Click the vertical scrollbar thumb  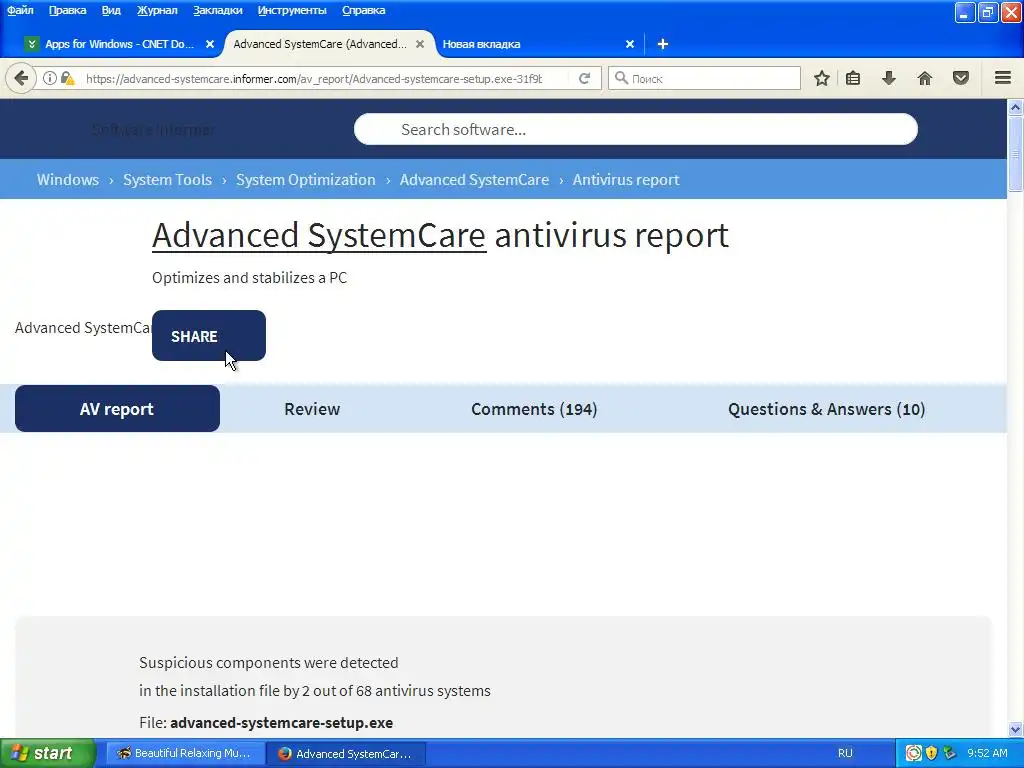pos(1016,154)
